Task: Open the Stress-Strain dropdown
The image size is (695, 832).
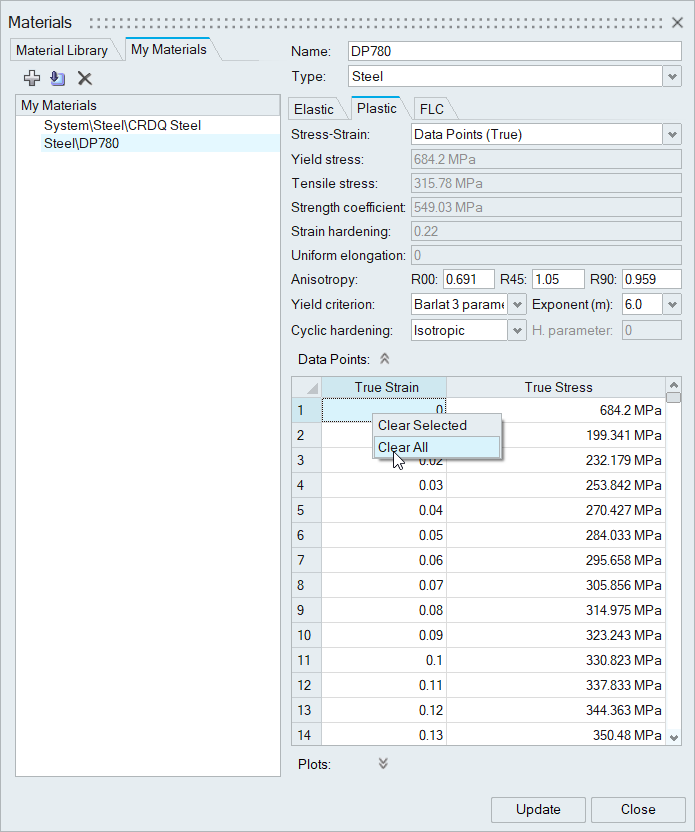Action: (x=672, y=135)
